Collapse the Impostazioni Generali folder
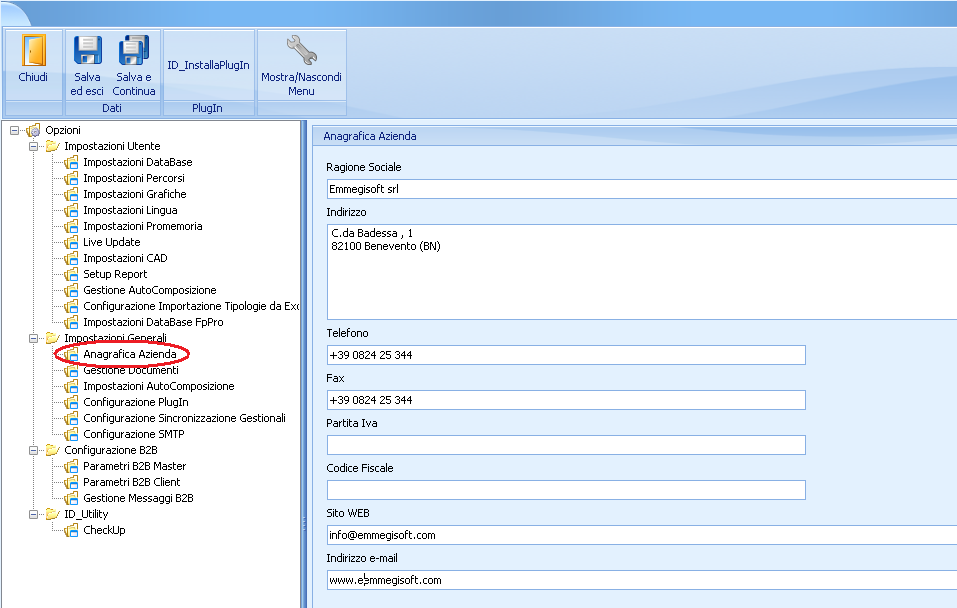Screen dimensions: 957x608 pyautogui.click(x=34, y=338)
